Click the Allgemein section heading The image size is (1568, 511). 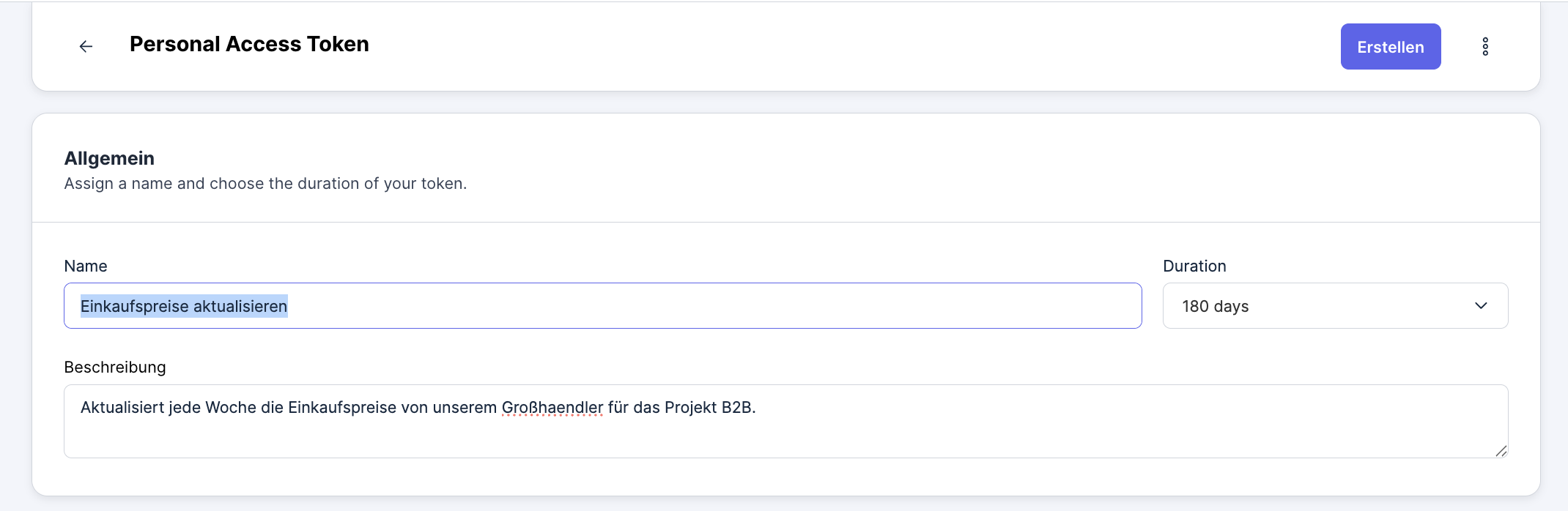point(109,158)
